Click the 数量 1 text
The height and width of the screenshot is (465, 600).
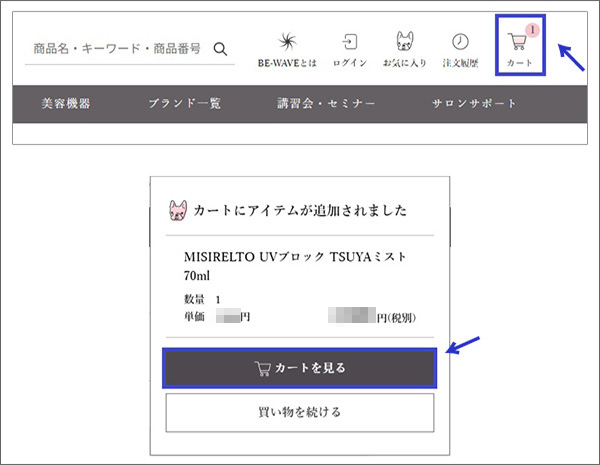point(202,299)
